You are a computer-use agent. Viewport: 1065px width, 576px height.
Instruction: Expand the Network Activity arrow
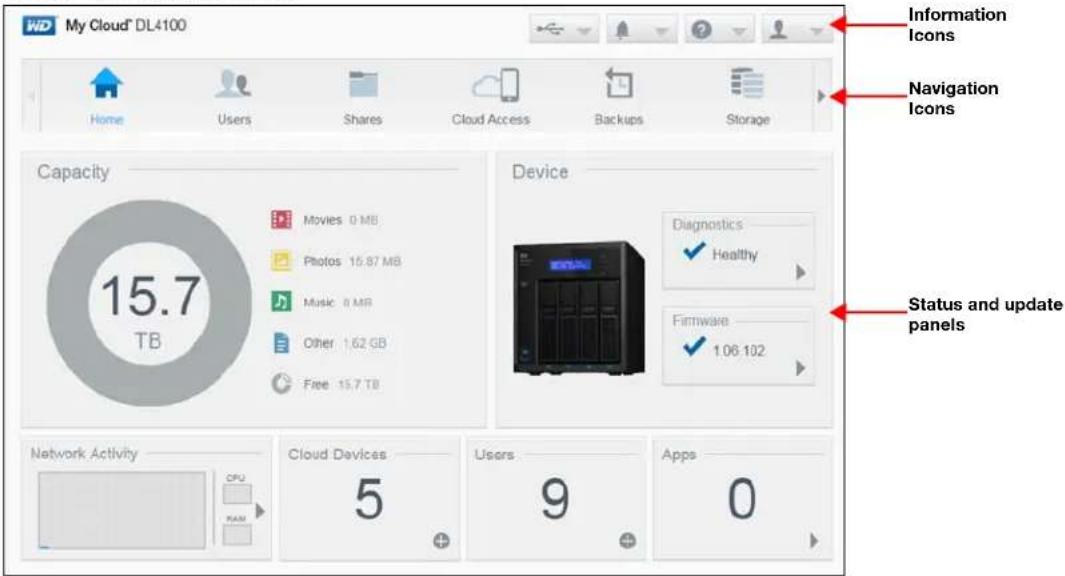click(x=260, y=511)
